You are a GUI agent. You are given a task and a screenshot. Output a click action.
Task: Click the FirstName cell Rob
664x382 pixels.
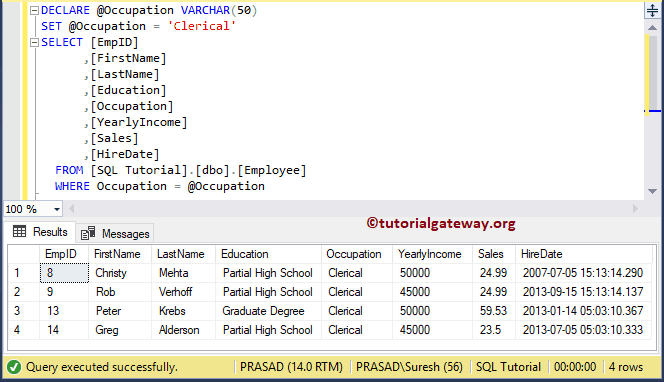120,292
